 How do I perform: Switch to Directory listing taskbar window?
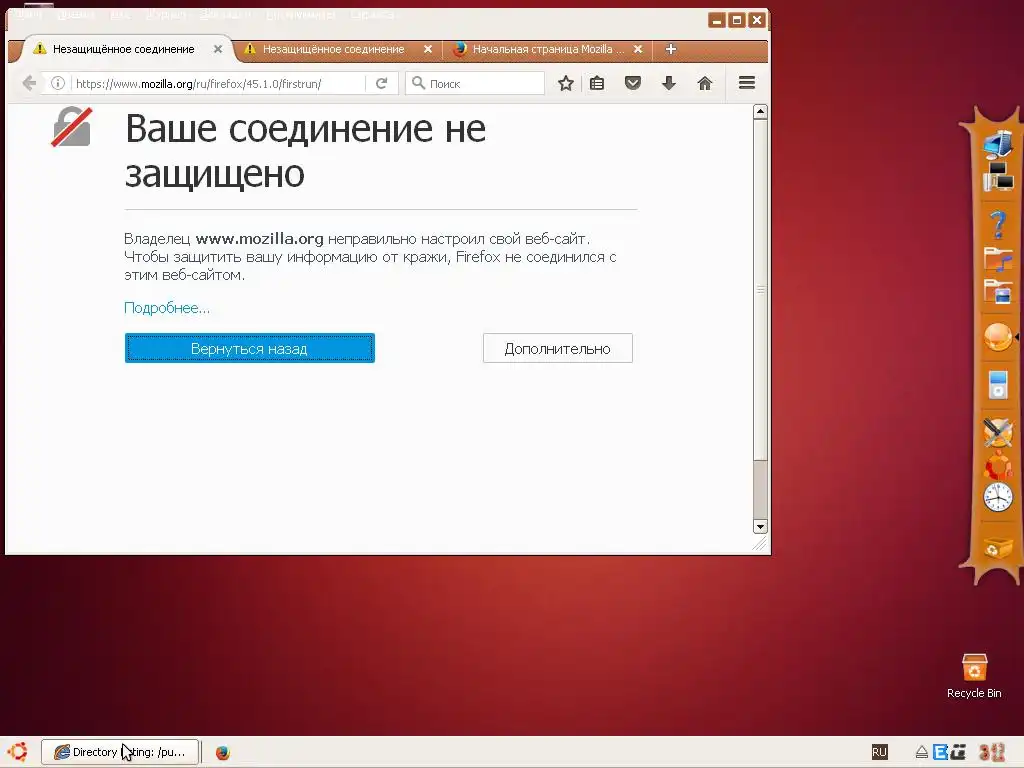pos(120,752)
